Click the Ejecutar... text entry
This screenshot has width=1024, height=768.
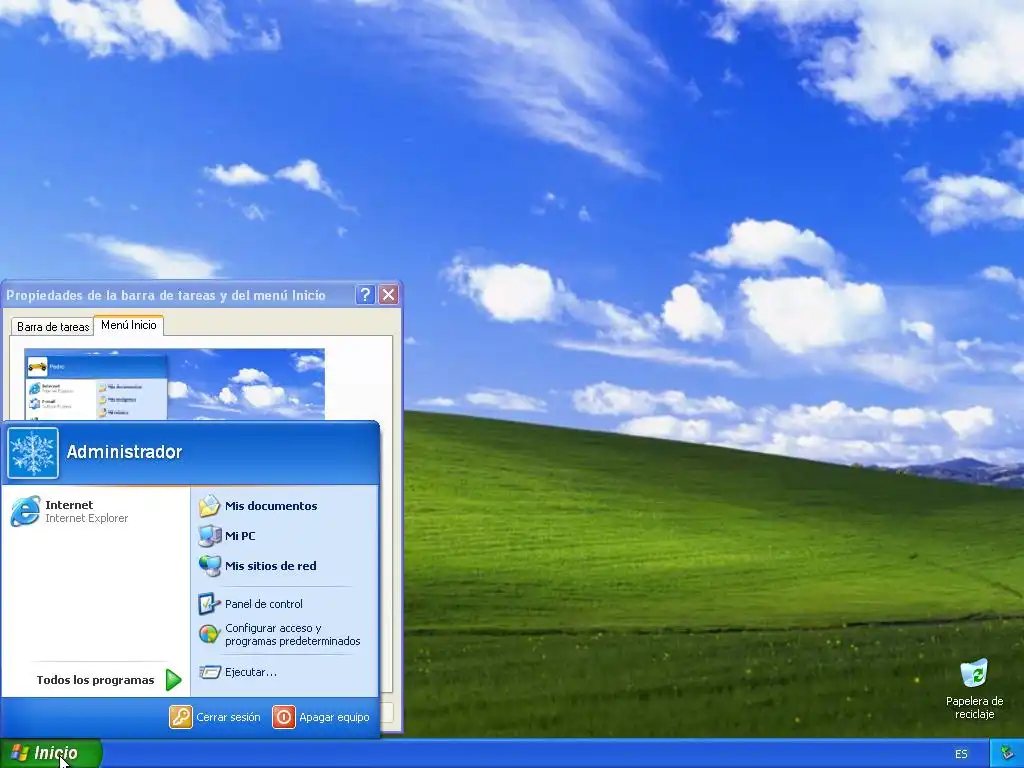[251, 672]
